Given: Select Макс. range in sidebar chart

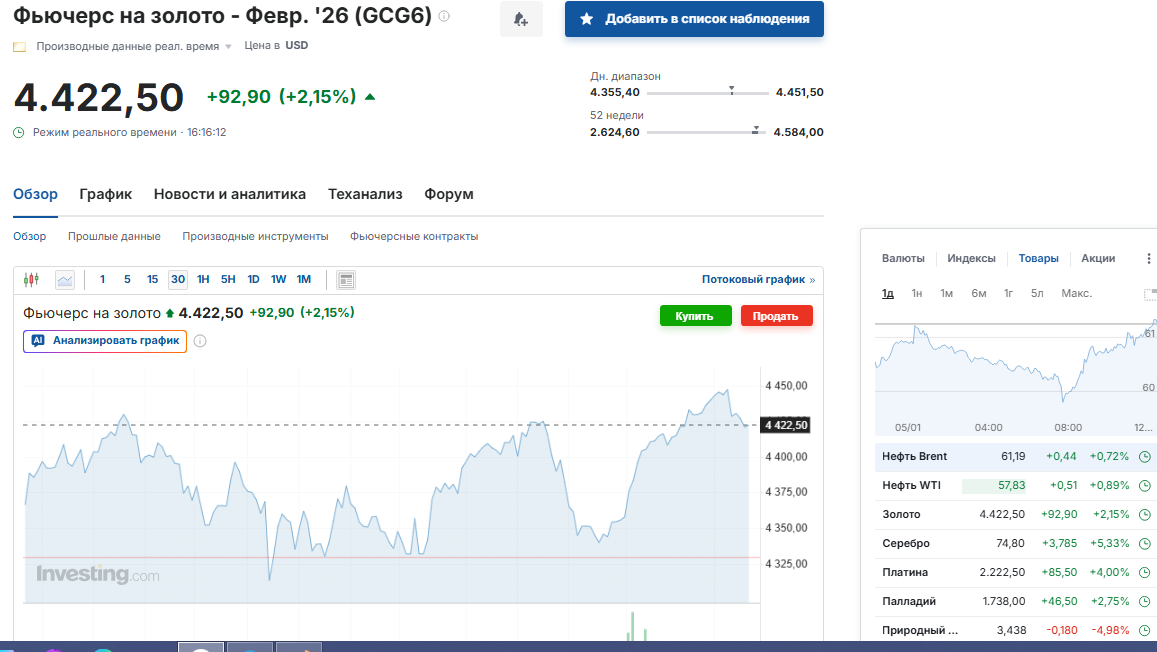Looking at the screenshot, I should coord(1077,294).
